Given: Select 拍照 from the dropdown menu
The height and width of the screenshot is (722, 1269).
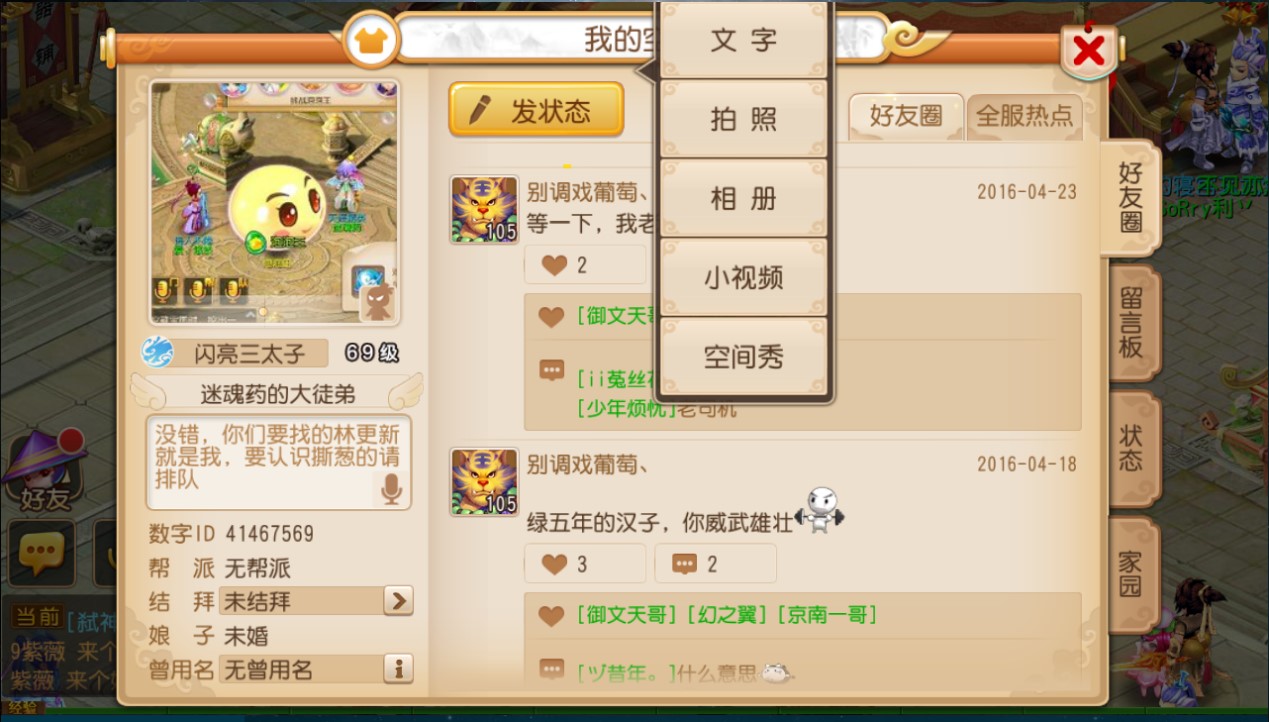Looking at the screenshot, I should pyautogui.click(x=744, y=119).
